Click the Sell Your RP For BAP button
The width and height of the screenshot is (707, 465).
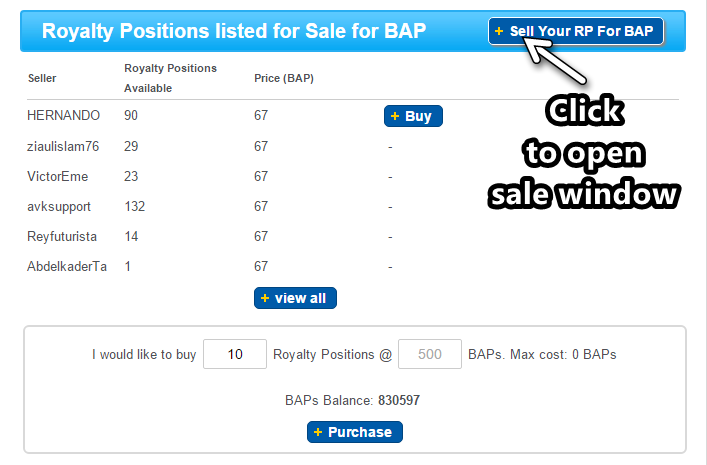pos(575,31)
